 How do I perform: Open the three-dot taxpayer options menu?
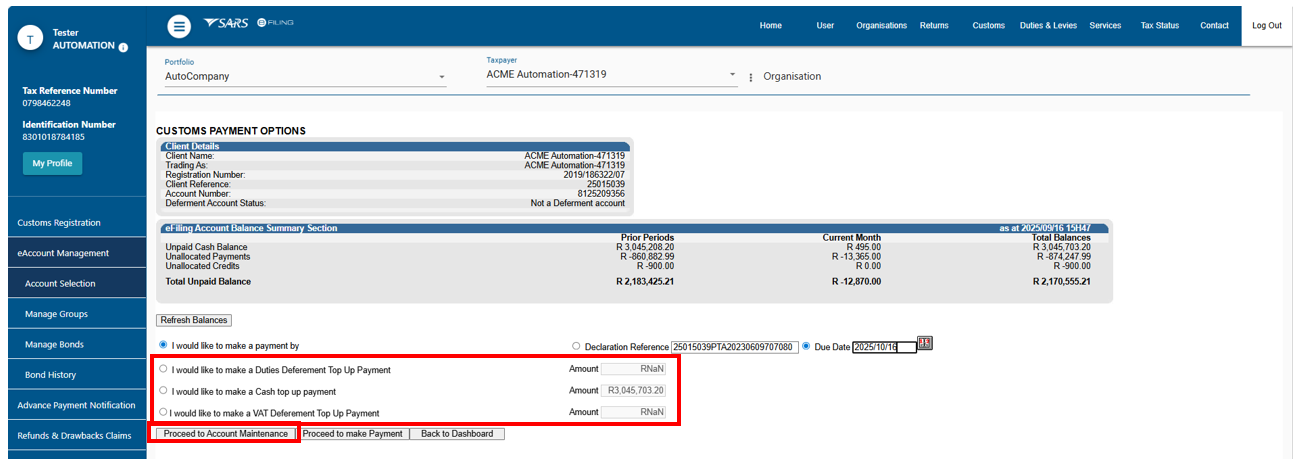click(x=751, y=77)
